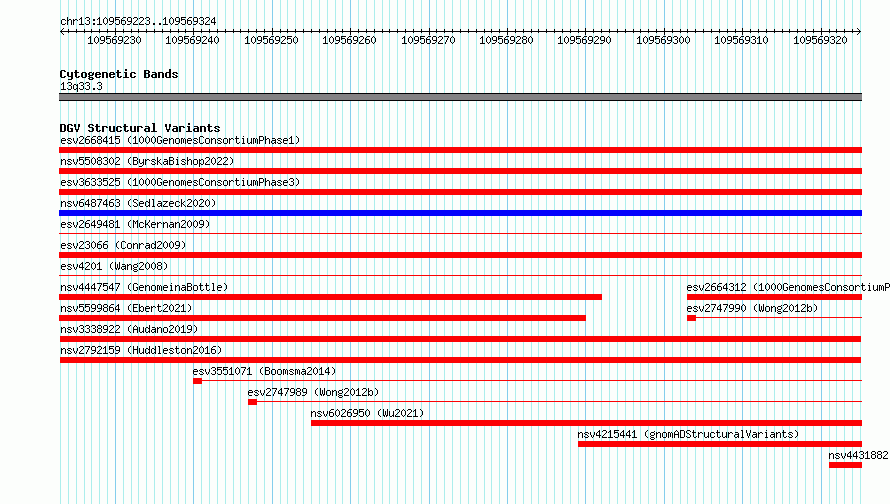Click ruler position 109569300

click(x=663, y=40)
